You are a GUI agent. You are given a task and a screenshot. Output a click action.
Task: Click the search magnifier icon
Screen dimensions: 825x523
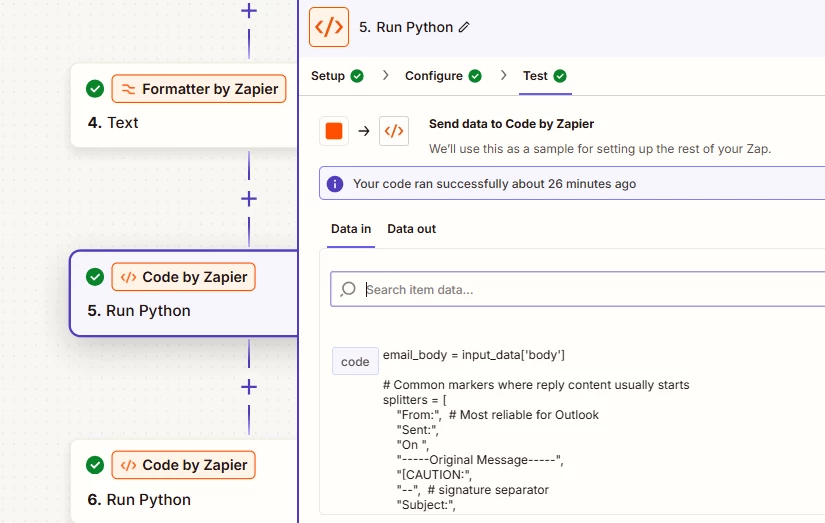tap(348, 290)
